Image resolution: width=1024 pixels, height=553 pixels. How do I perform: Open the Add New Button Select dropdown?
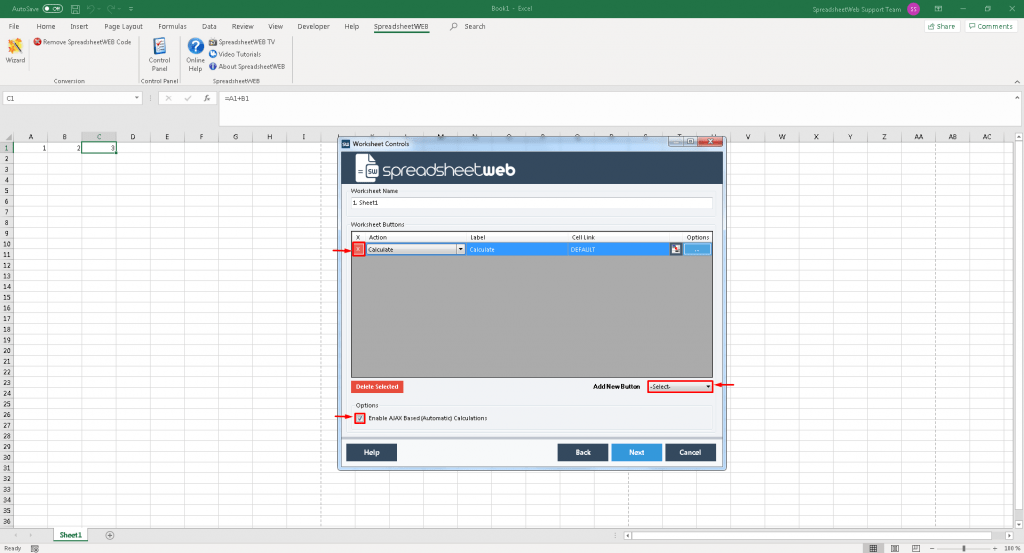coord(680,387)
